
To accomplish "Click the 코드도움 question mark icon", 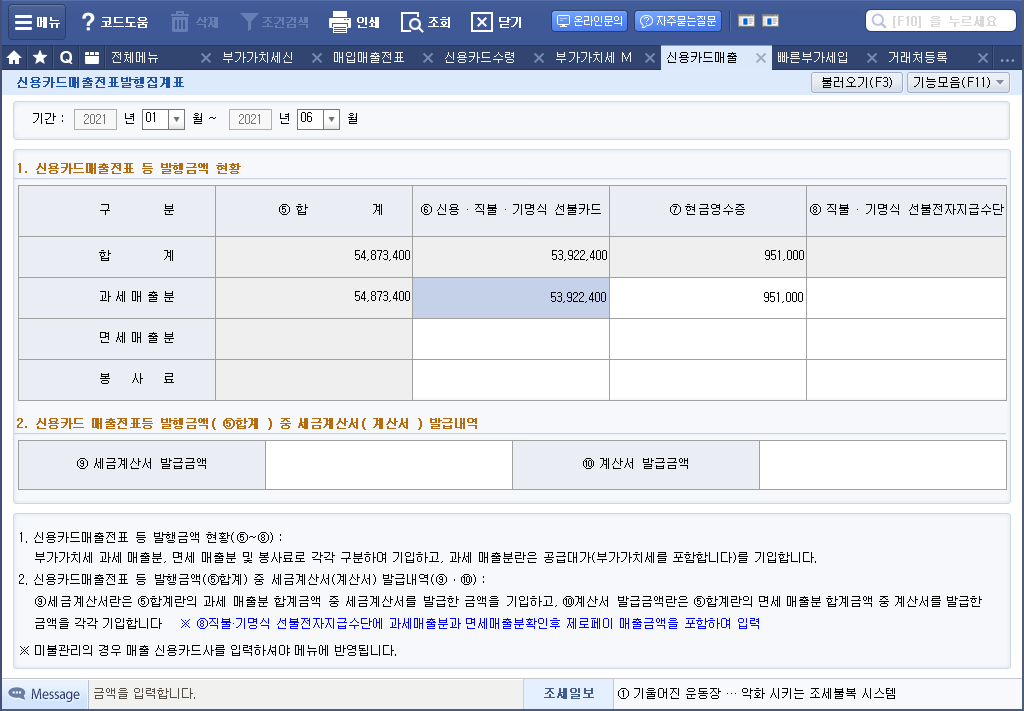I will (88, 21).
